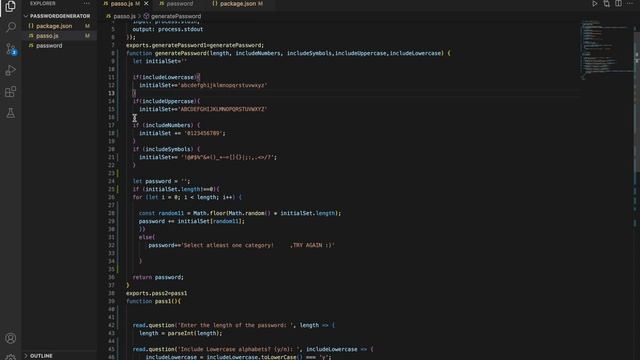Image resolution: width=640 pixels, height=360 pixels.
Task: Open the Manage gear icon
Action: click(11, 357)
